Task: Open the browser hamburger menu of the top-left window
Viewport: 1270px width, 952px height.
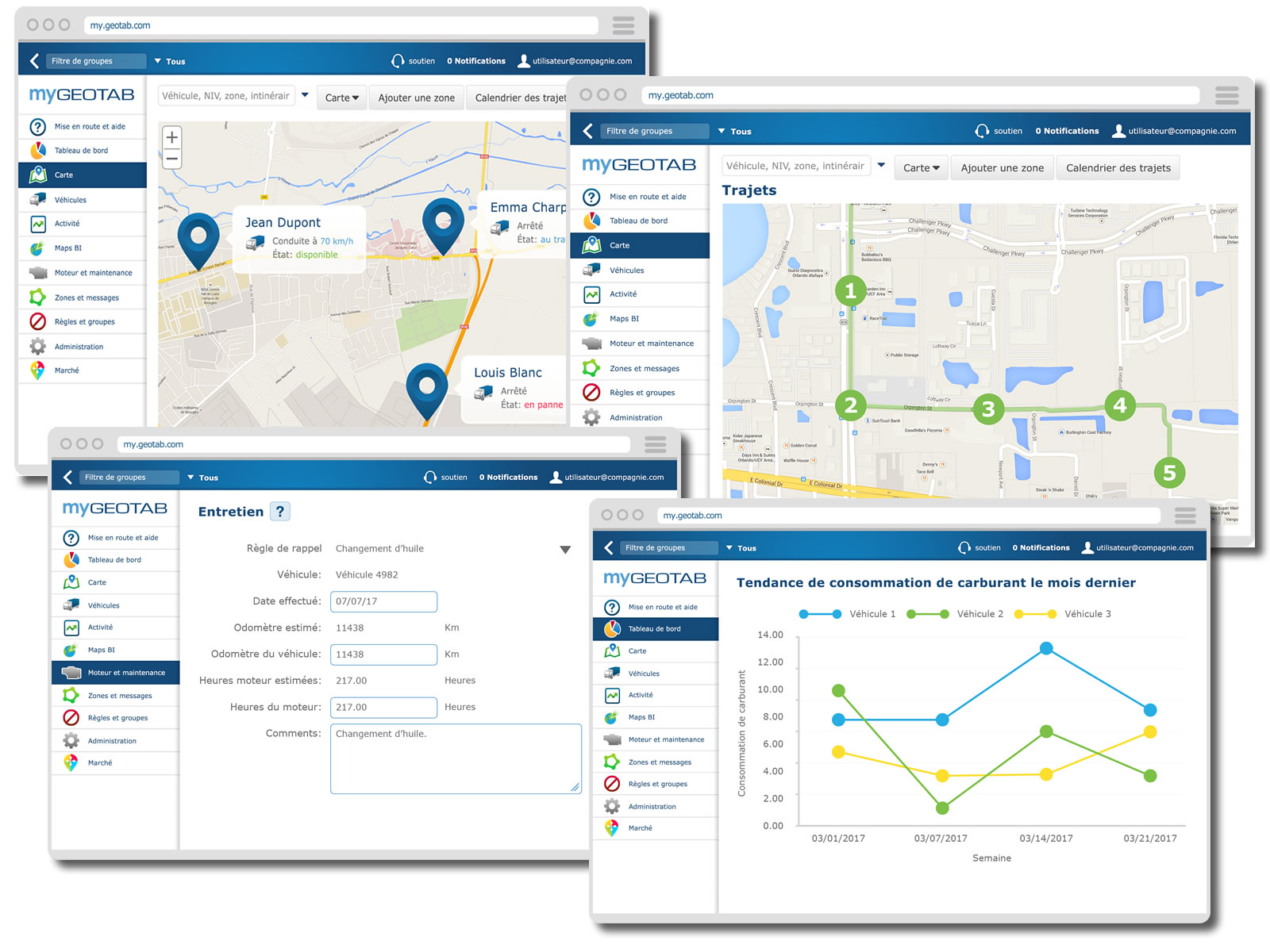Action: tap(624, 25)
